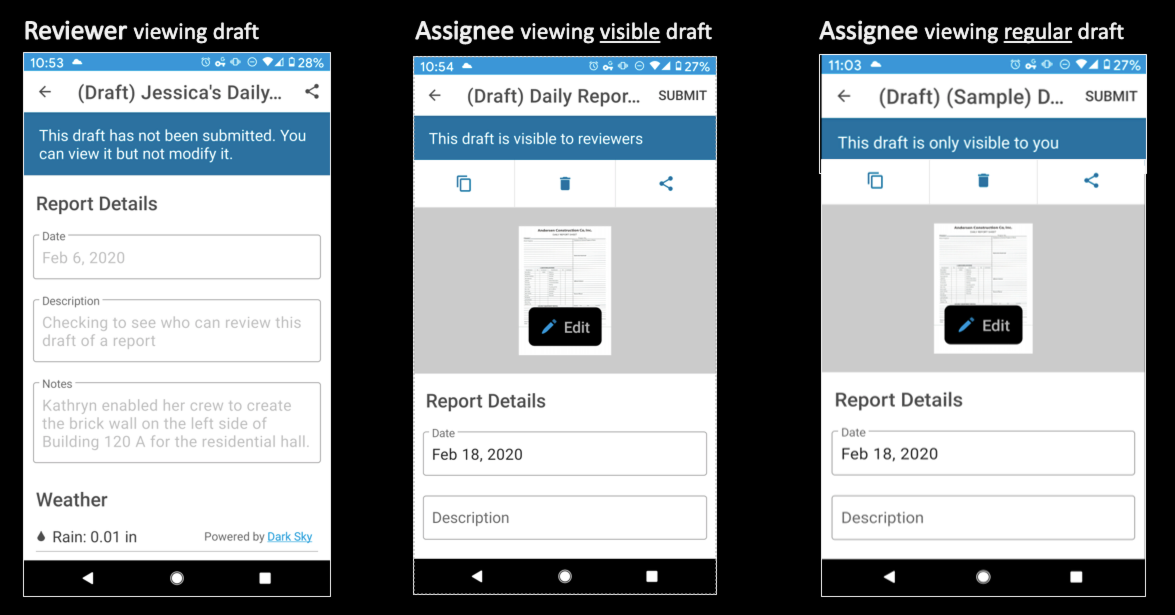The height and width of the screenshot is (615, 1175).
Task: Go back from the visible draft Daily Report
Action: 434,96
